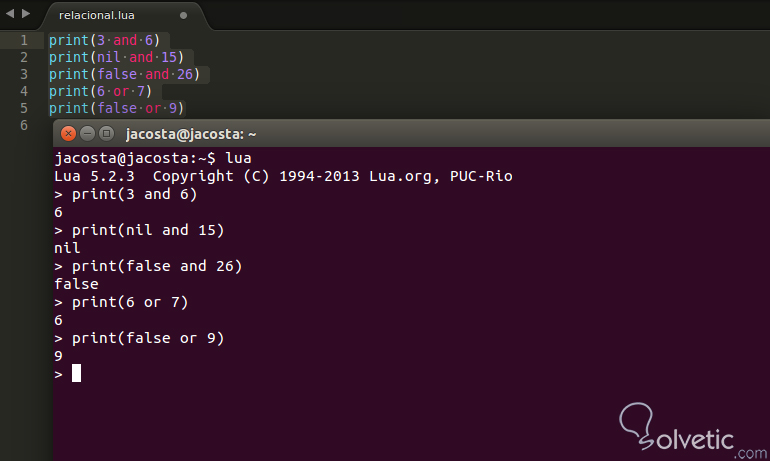Click line number 4 in editor gutter

23,92
